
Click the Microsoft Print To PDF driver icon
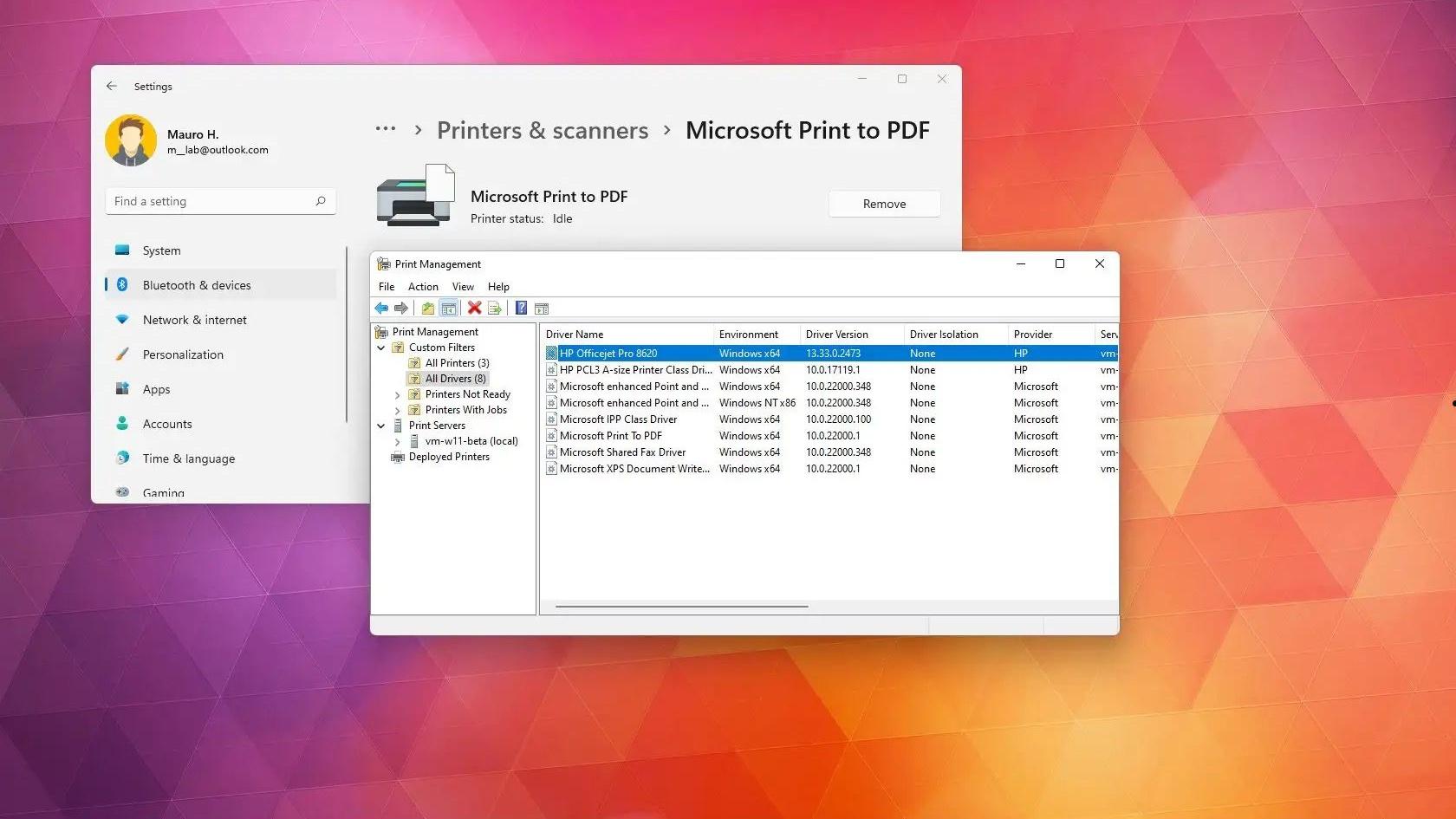pos(551,435)
